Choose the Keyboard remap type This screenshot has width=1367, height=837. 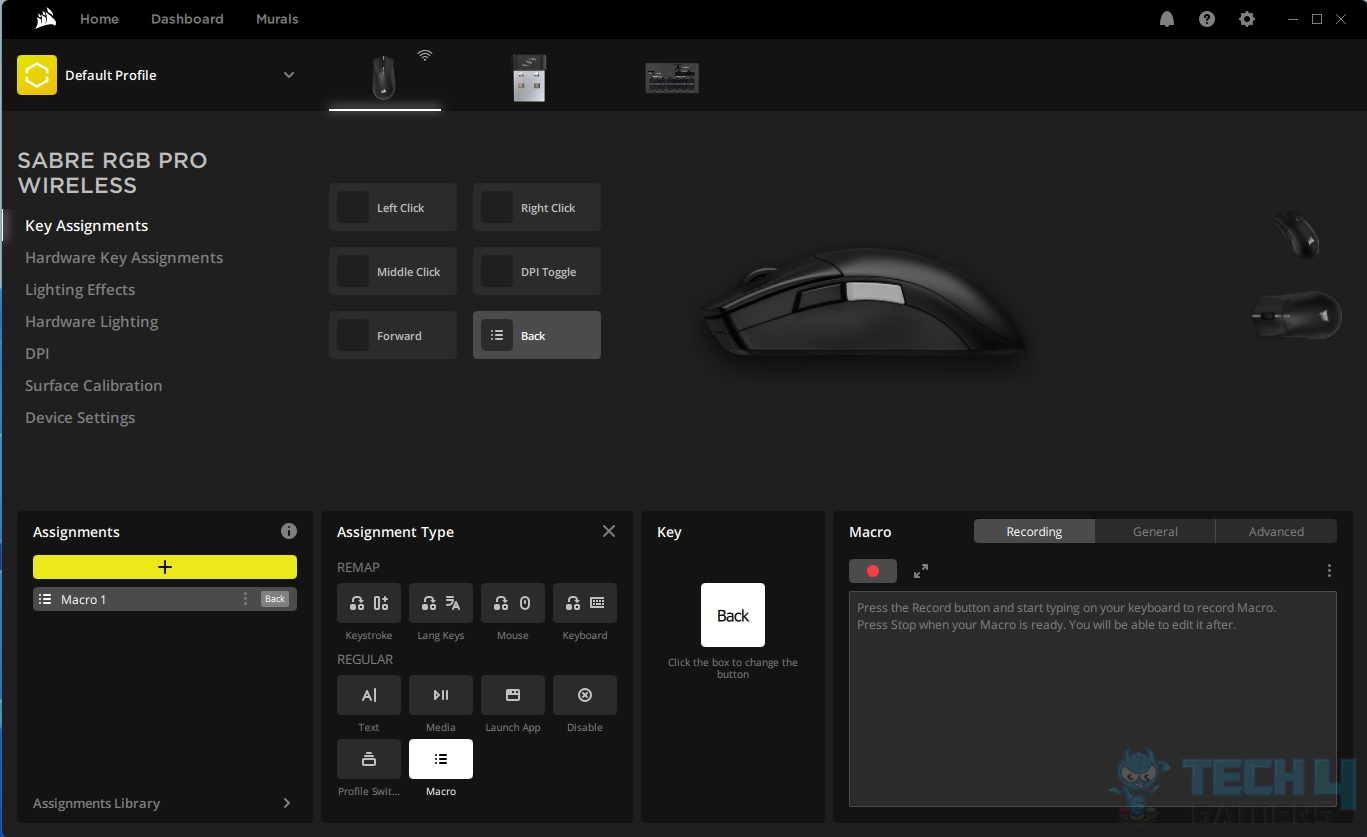click(585, 603)
